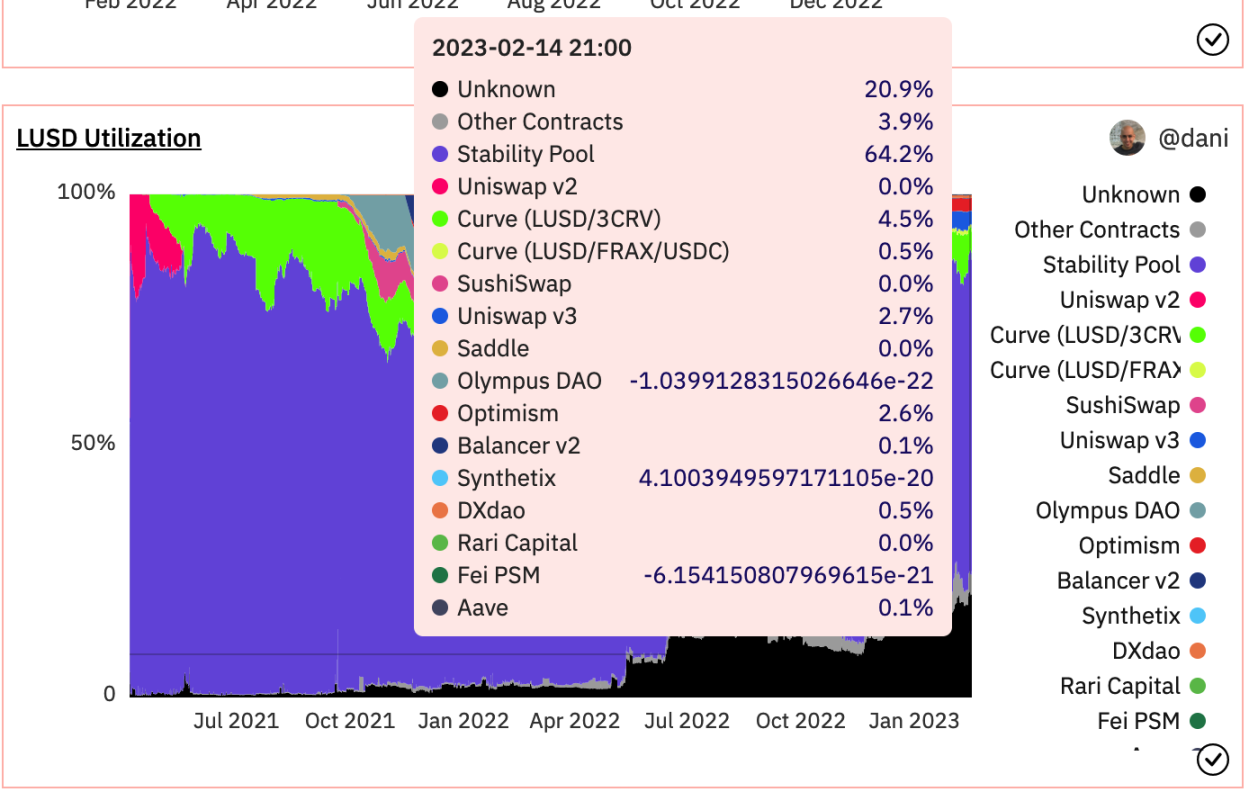Click the avatar photo beside @dani
This screenshot has width=1249, height=792.
[1127, 138]
